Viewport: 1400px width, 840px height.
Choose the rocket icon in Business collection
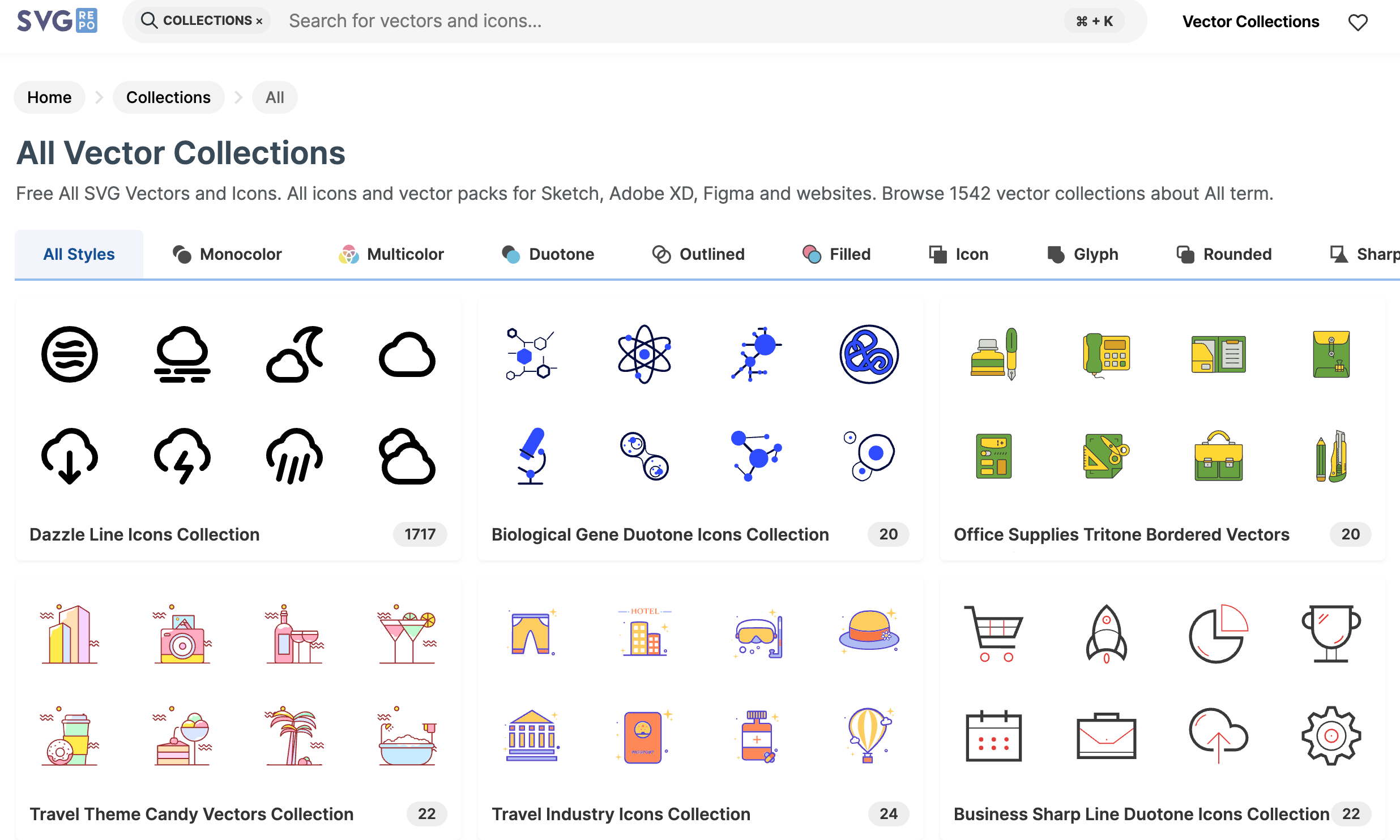(x=1106, y=633)
